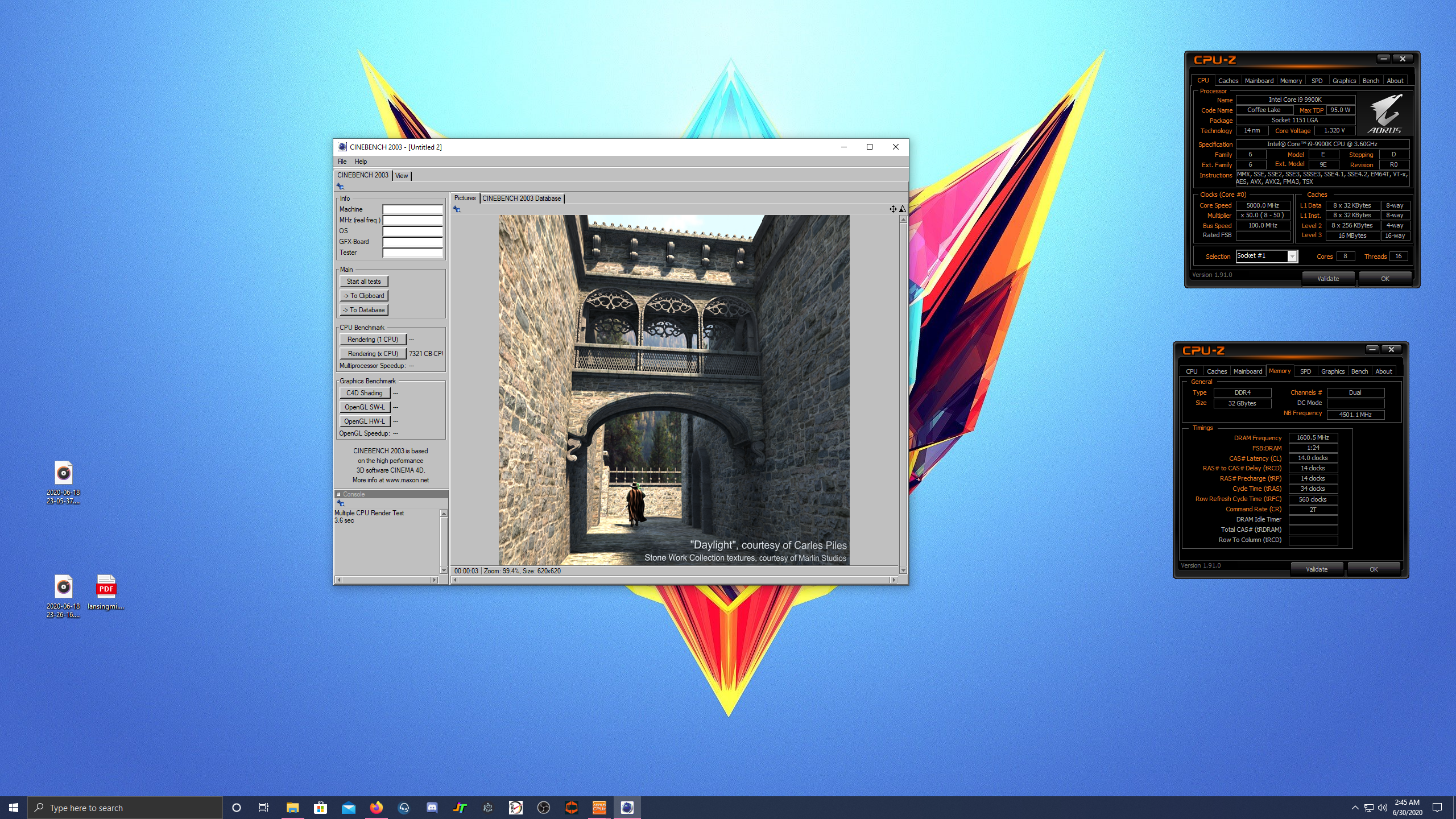Open Microsoft Store from taskbar
The width and height of the screenshot is (1456, 819).
coord(320,808)
